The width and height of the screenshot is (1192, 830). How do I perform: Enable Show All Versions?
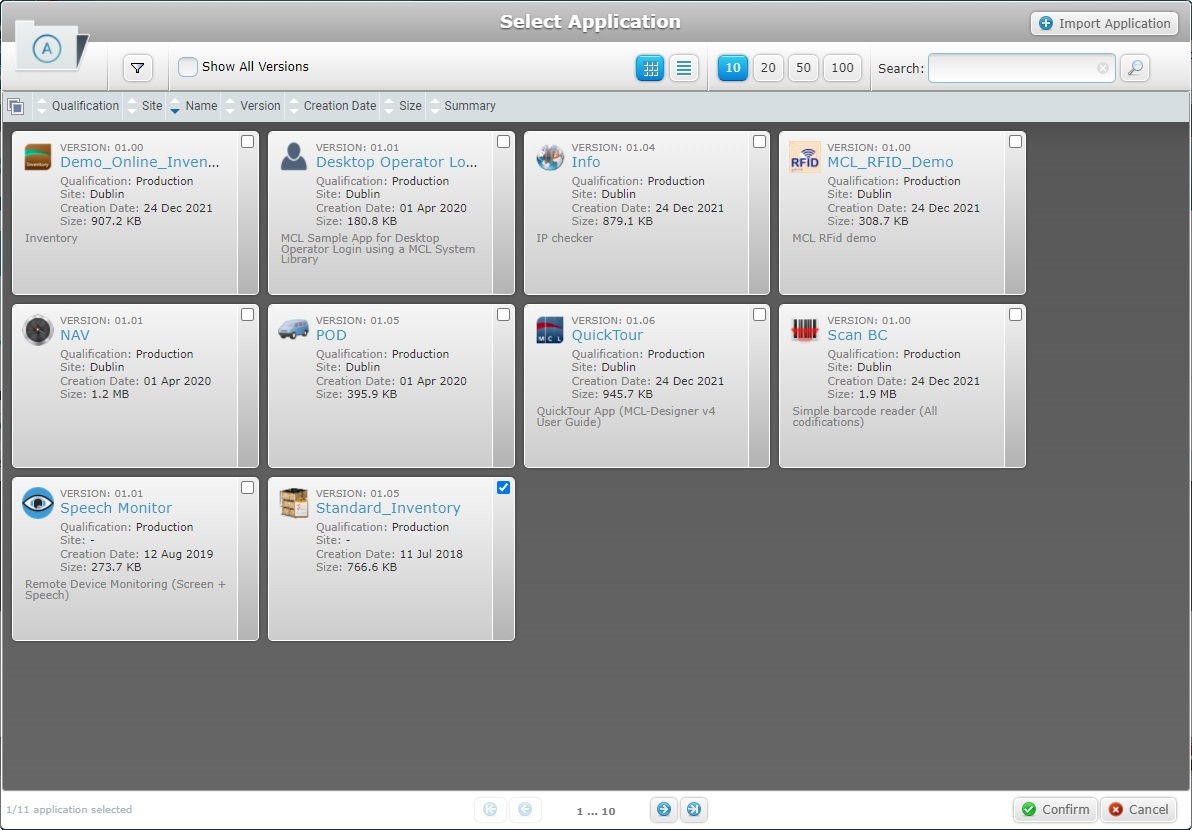[x=187, y=67]
